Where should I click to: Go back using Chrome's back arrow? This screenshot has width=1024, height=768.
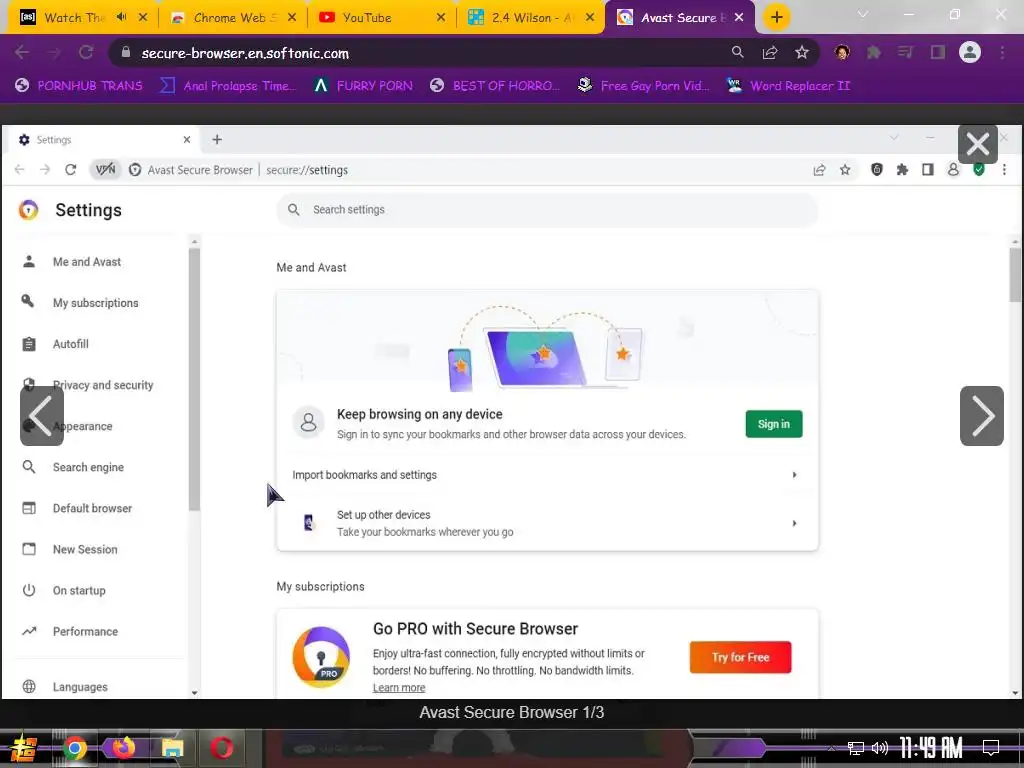(x=22, y=53)
